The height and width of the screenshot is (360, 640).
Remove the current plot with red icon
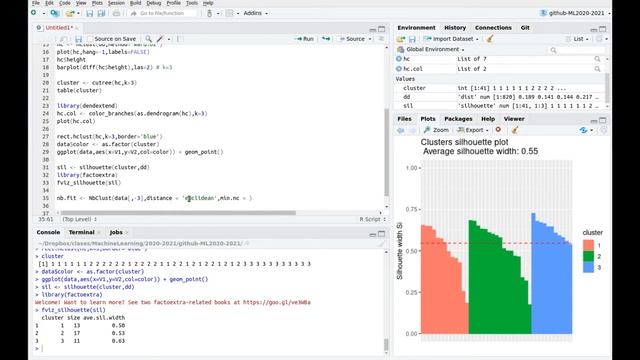[x=498, y=129]
